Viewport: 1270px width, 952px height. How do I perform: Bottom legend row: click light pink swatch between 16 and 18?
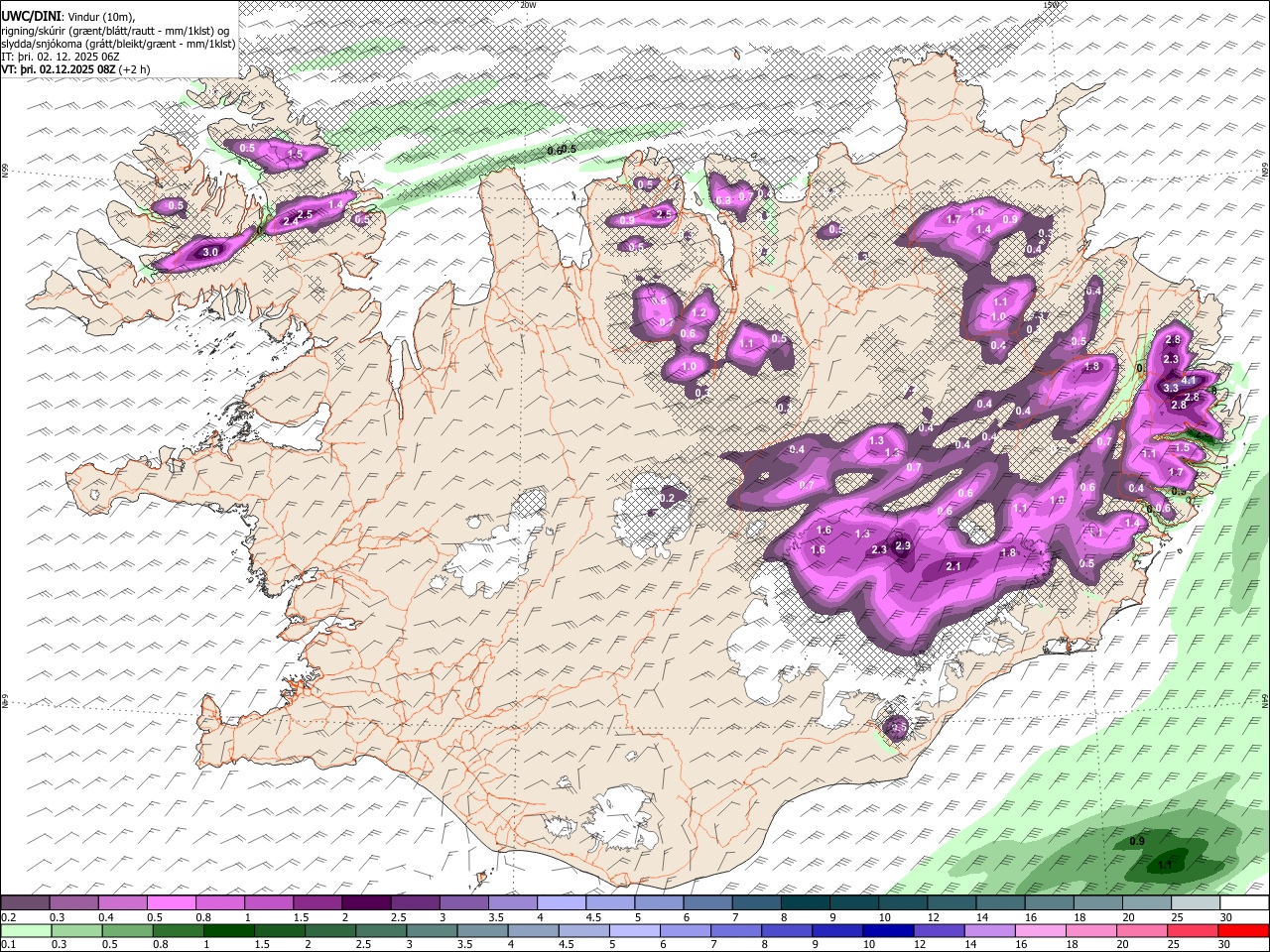[1042, 930]
